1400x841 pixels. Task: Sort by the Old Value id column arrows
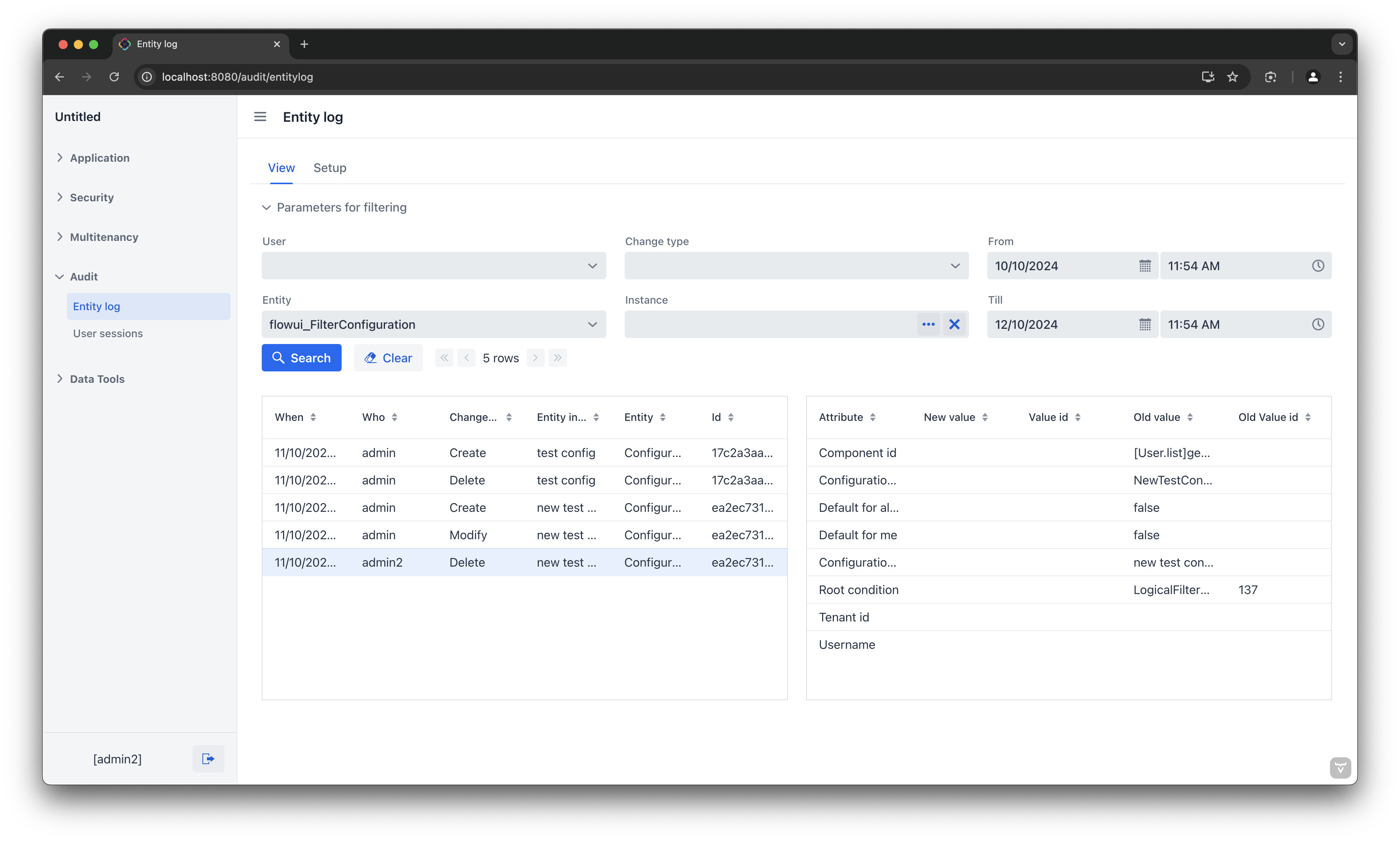tap(1308, 417)
